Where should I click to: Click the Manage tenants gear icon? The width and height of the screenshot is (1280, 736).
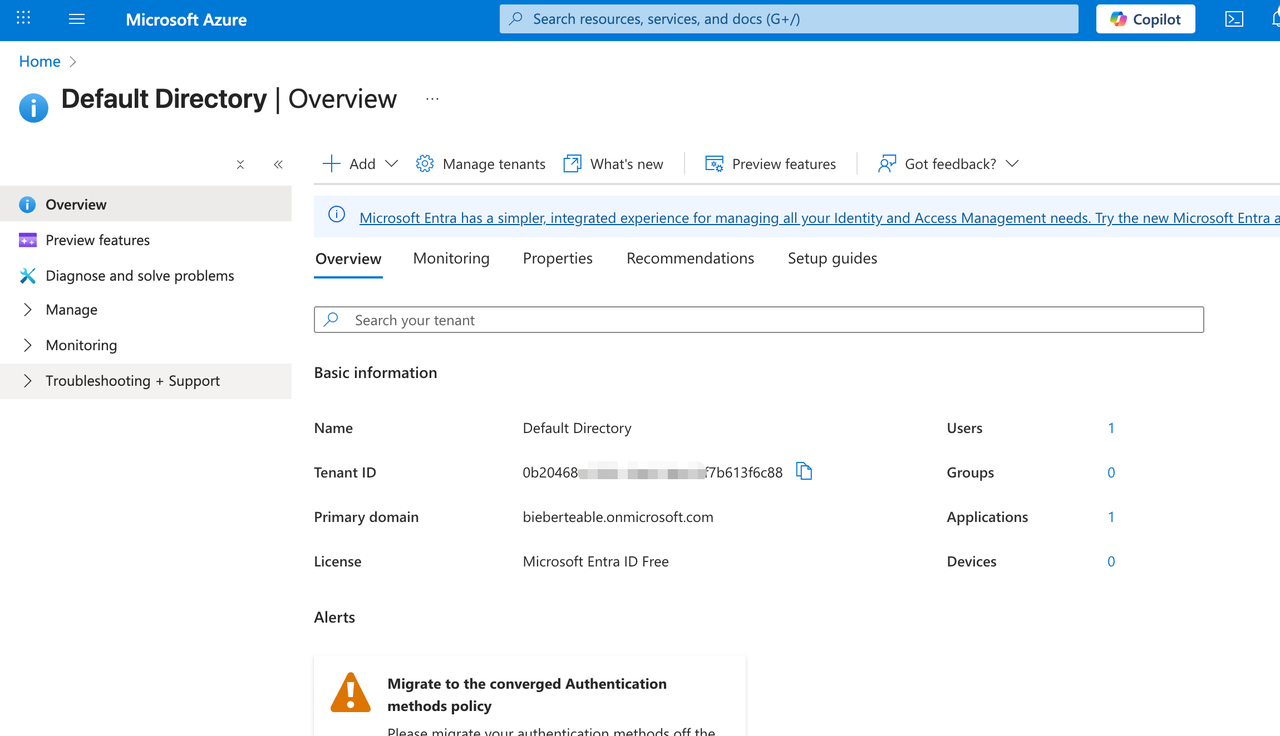(x=425, y=164)
